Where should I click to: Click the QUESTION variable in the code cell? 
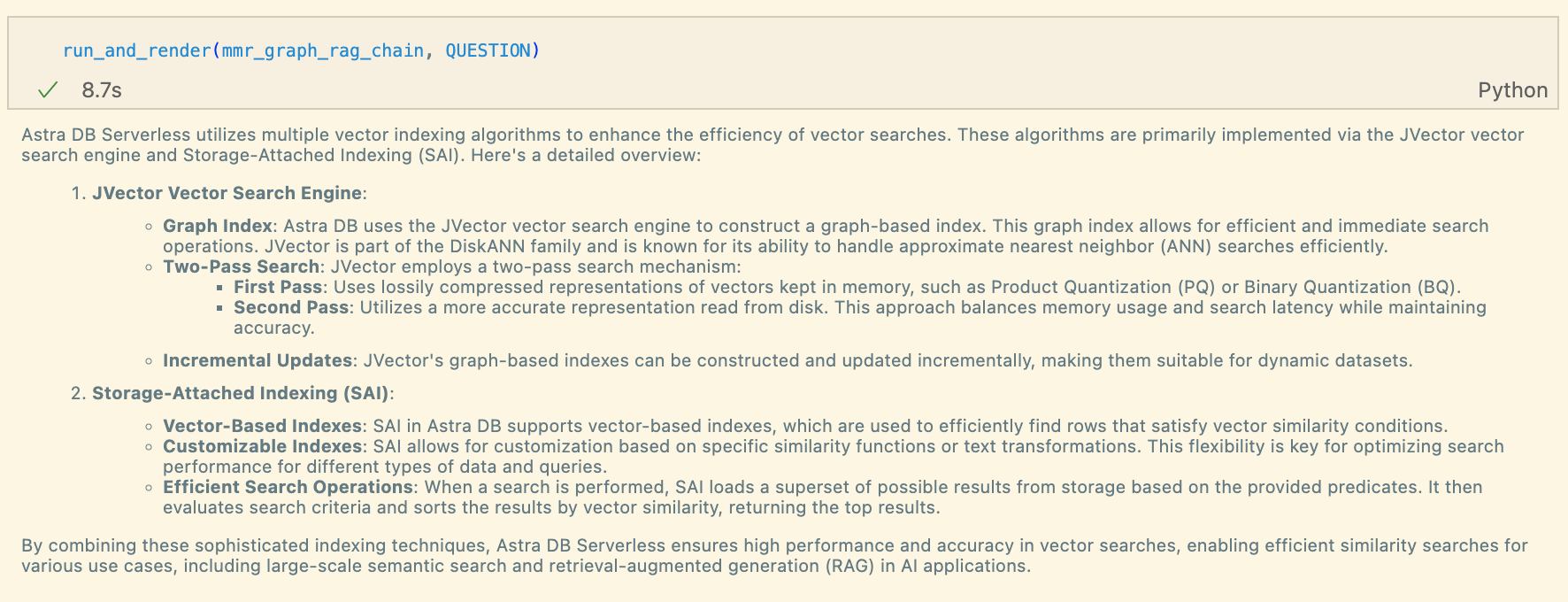pos(487,50)
